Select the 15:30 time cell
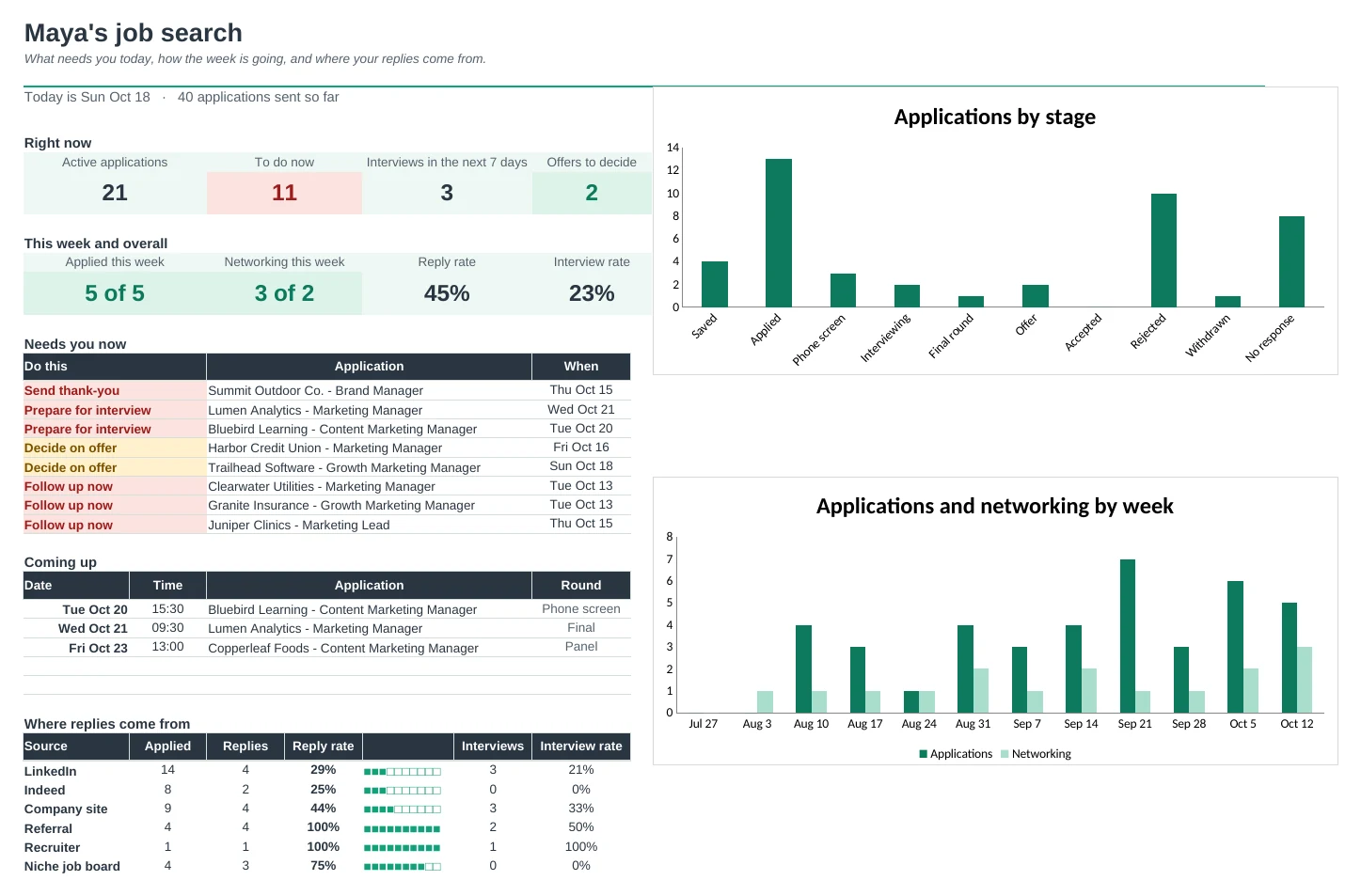 (x=167, y=609)
